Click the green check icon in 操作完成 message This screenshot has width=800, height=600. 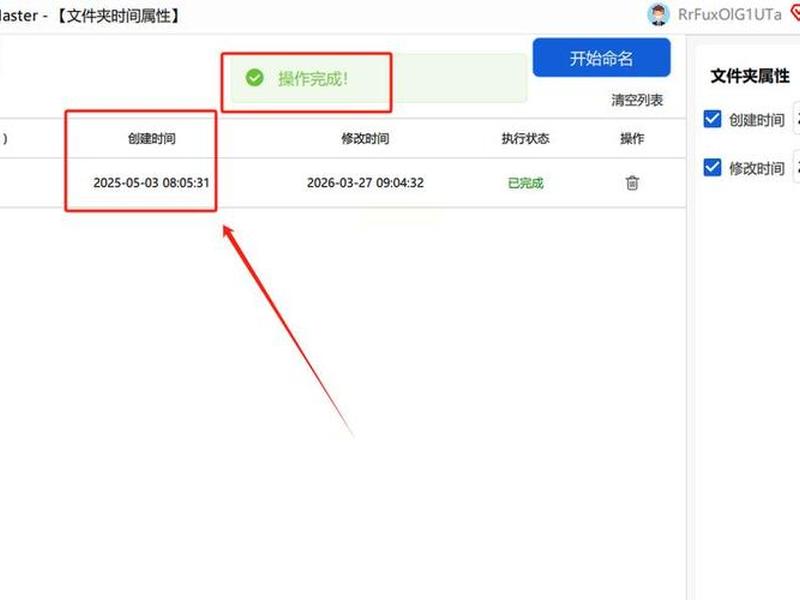tap(255, 78)
